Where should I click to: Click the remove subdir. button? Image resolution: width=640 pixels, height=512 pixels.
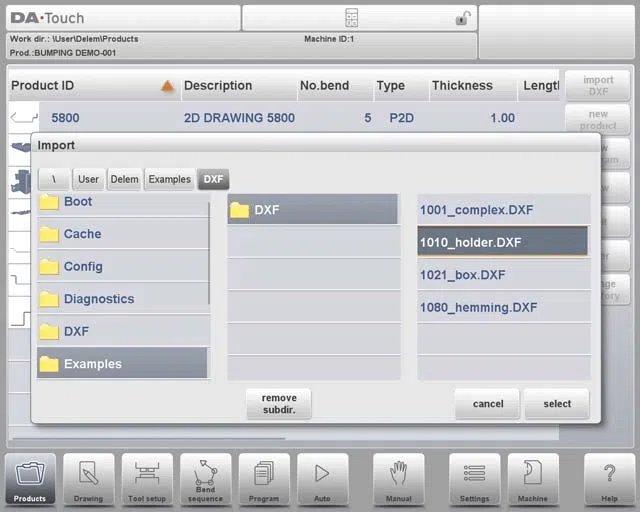tap(279, 404)
